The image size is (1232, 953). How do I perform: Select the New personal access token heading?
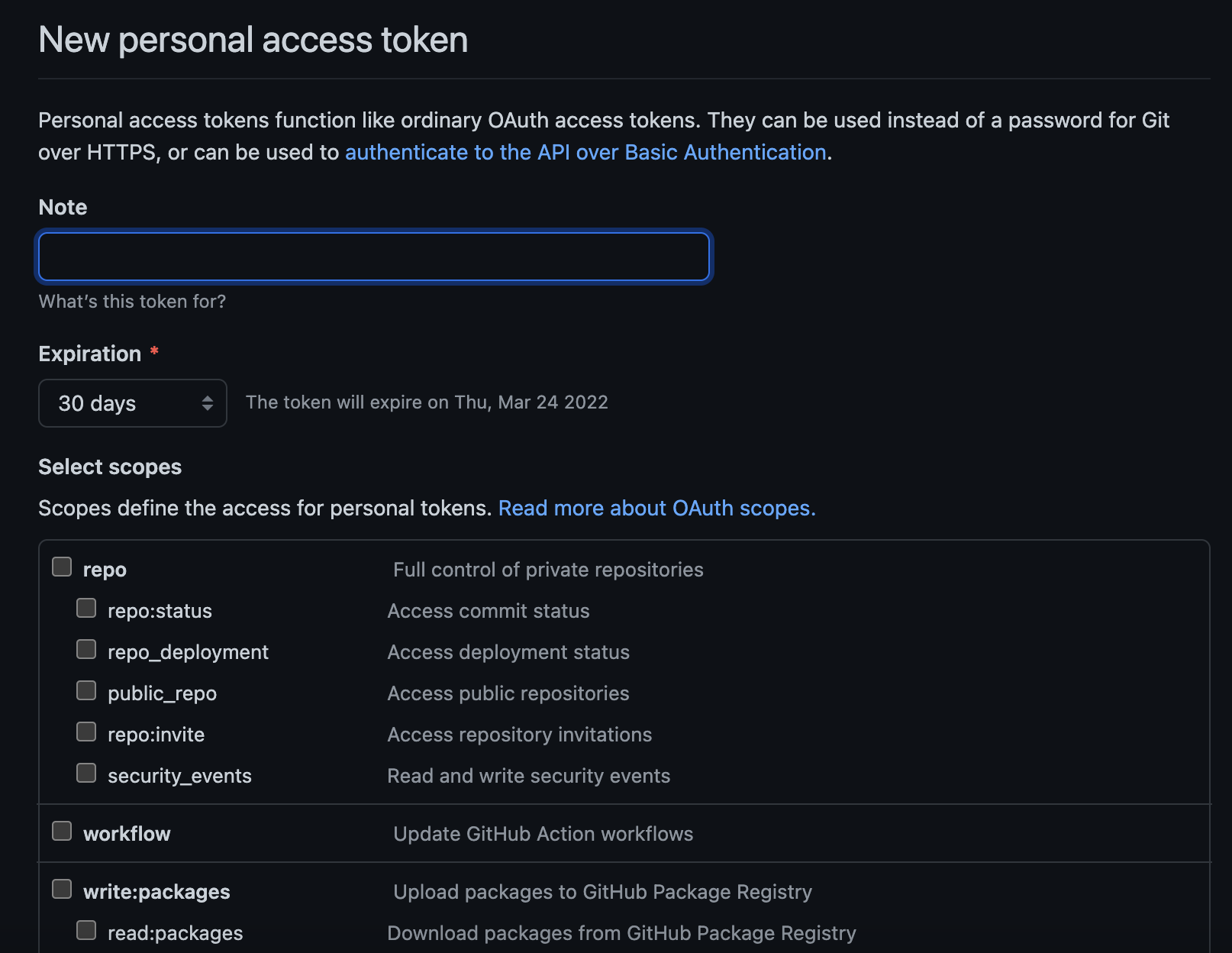tap(253, 40)
